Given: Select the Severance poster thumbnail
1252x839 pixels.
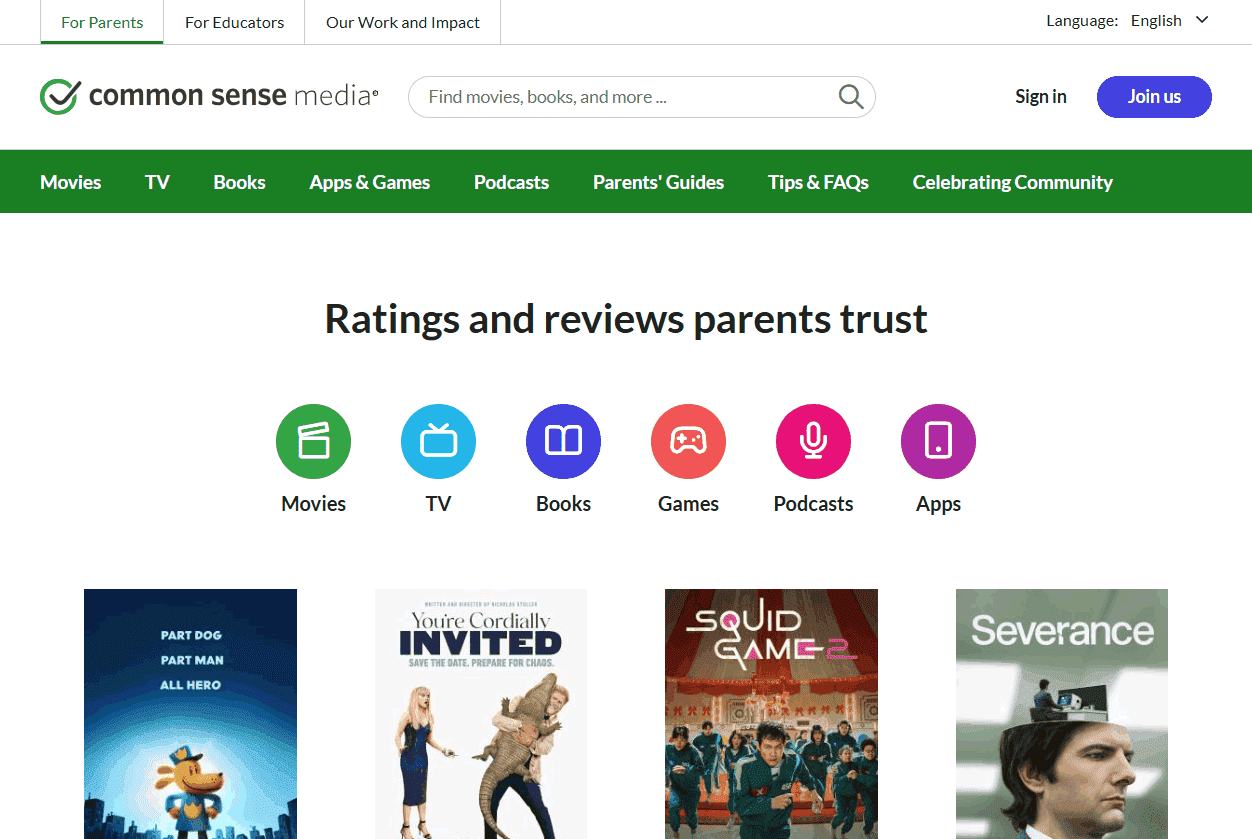Looking at the screenshot, I should click(1061, 713).
